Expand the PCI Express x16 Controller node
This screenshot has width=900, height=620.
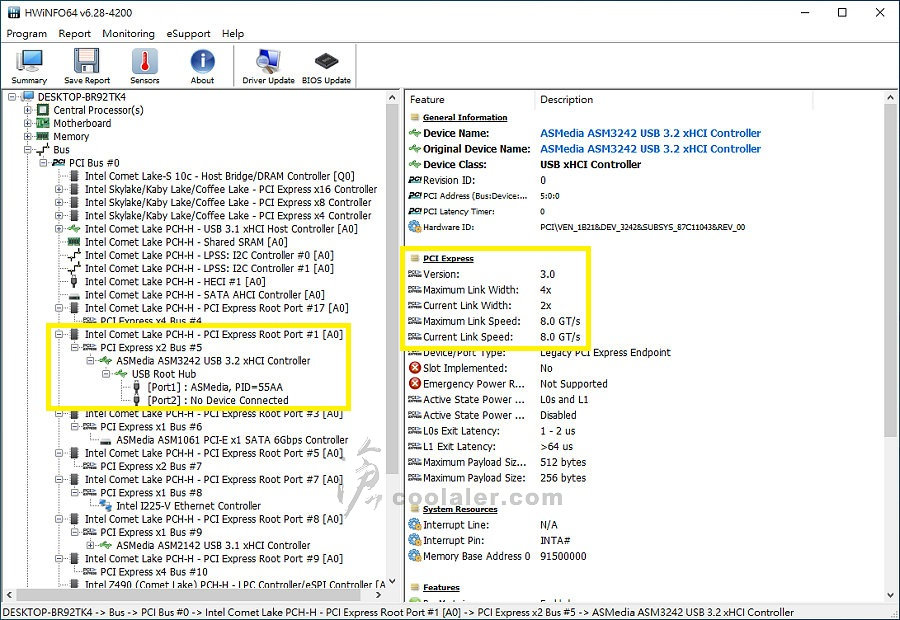pyautogui.click(x=59, y=189)
